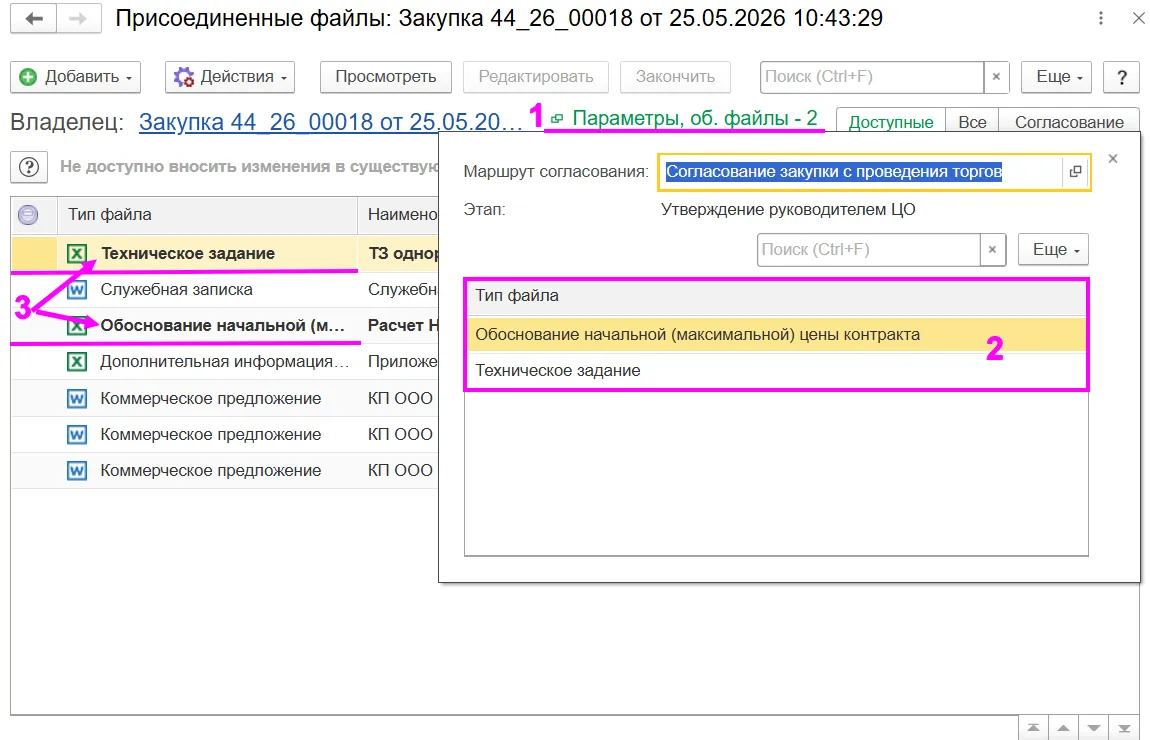Switch to the Согласование tab
Image resolution: width=1150 pixels, height=740 pixels.
click(x=1069, y=122)
